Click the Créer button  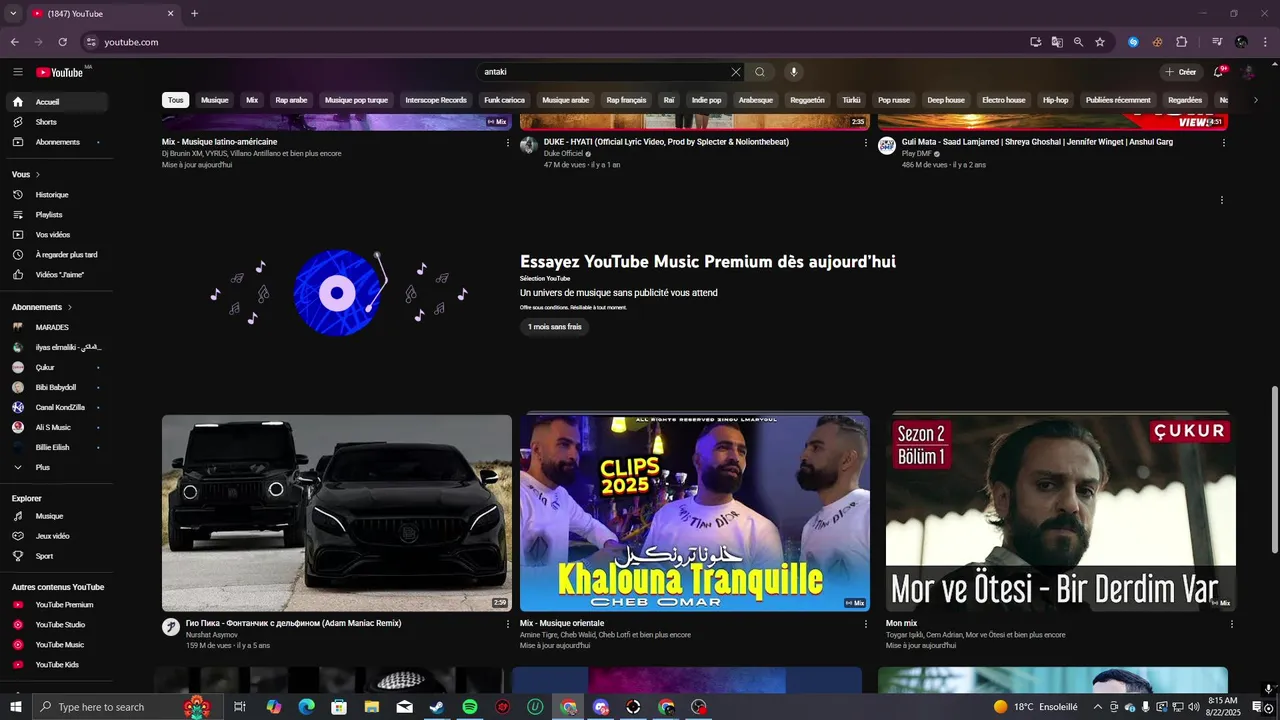pyautogui.click(x=1181, y=72)
